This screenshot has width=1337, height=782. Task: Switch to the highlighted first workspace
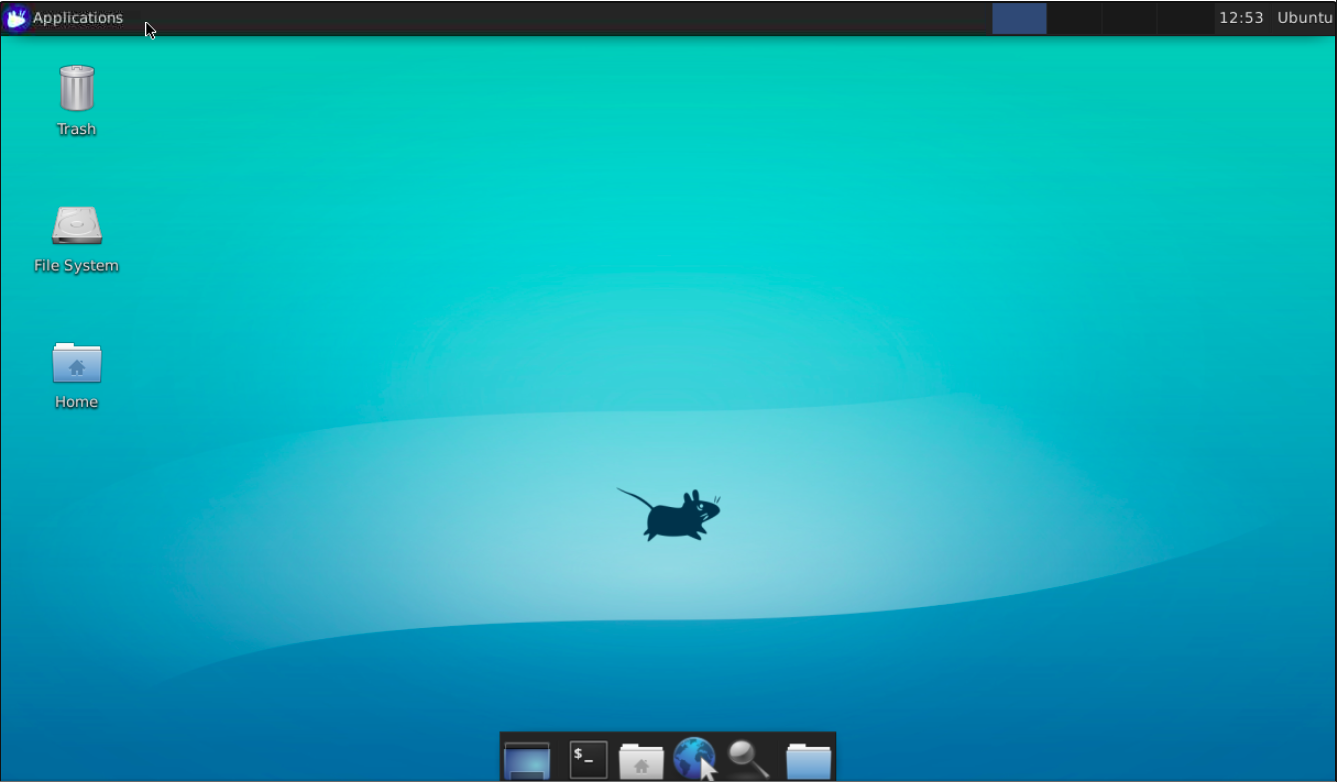click(1019, 18)
